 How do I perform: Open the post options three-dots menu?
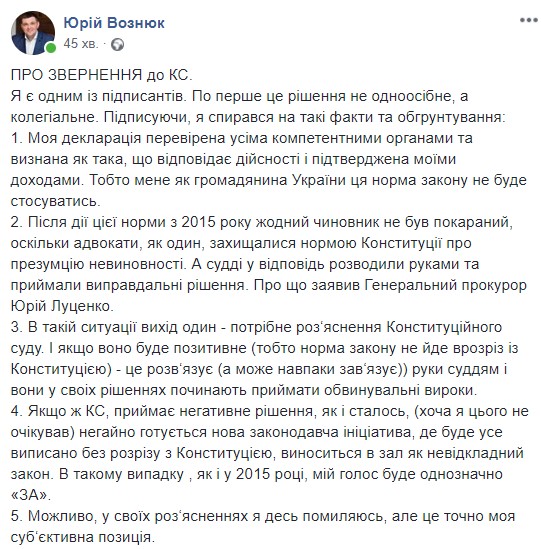[x=528, y=20]
